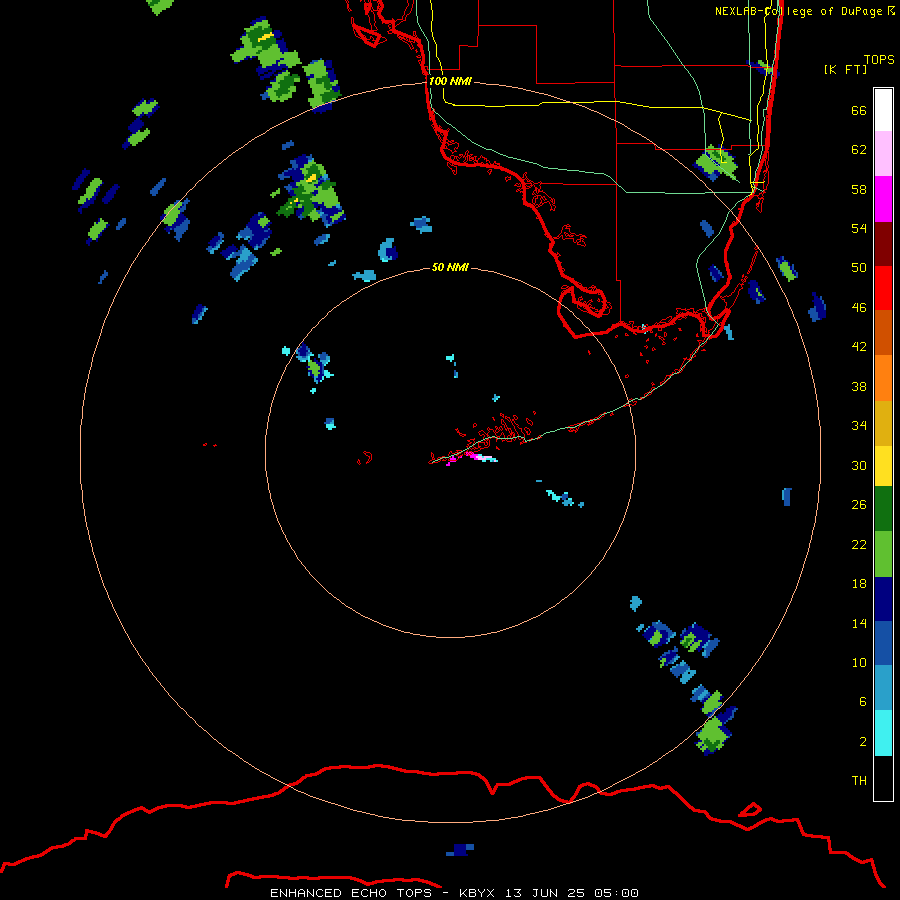Select the dark red (maroon) legend swatch
900x900 pixels.
(x=883, y=243)
